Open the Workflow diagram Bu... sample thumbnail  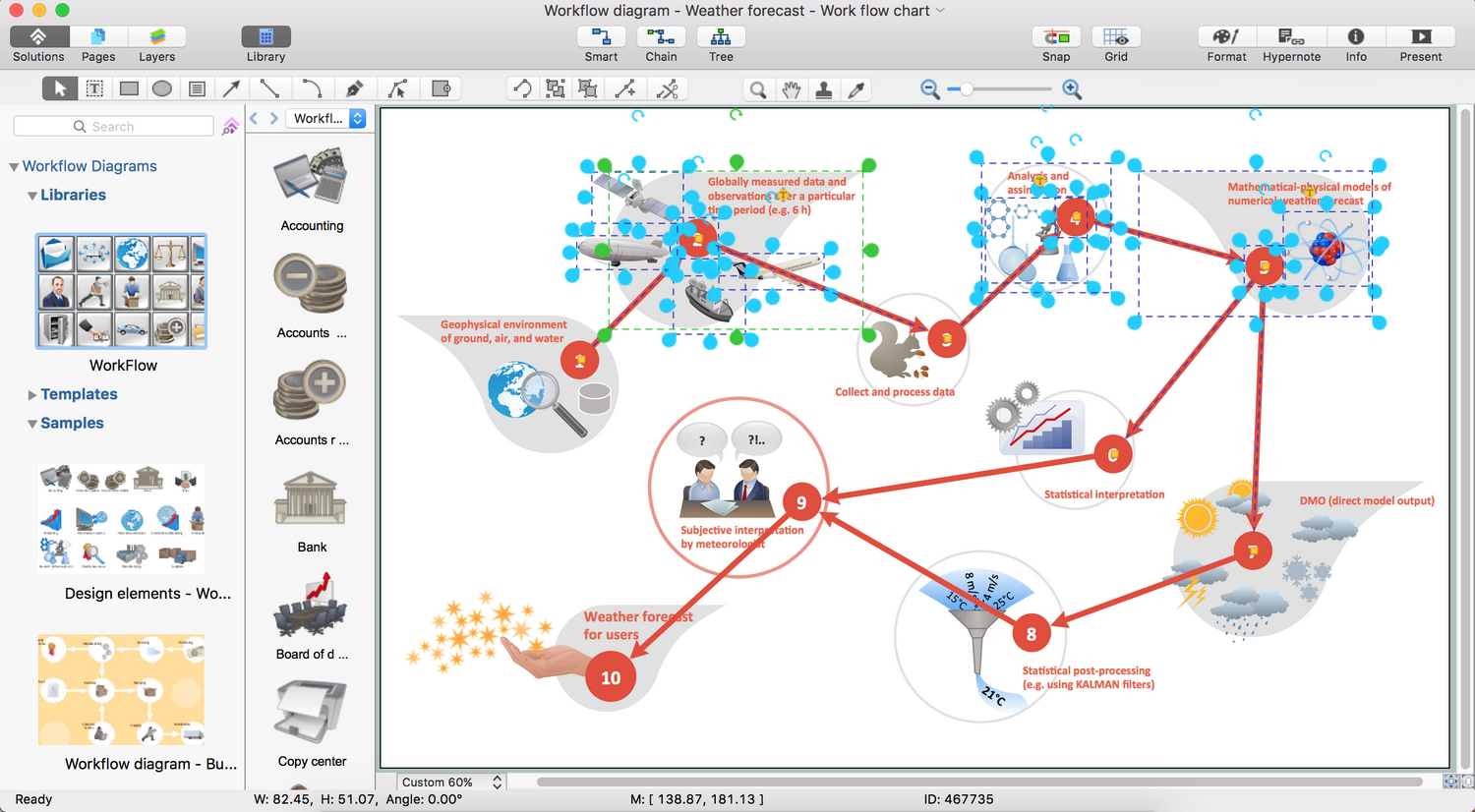coord(121,689)
